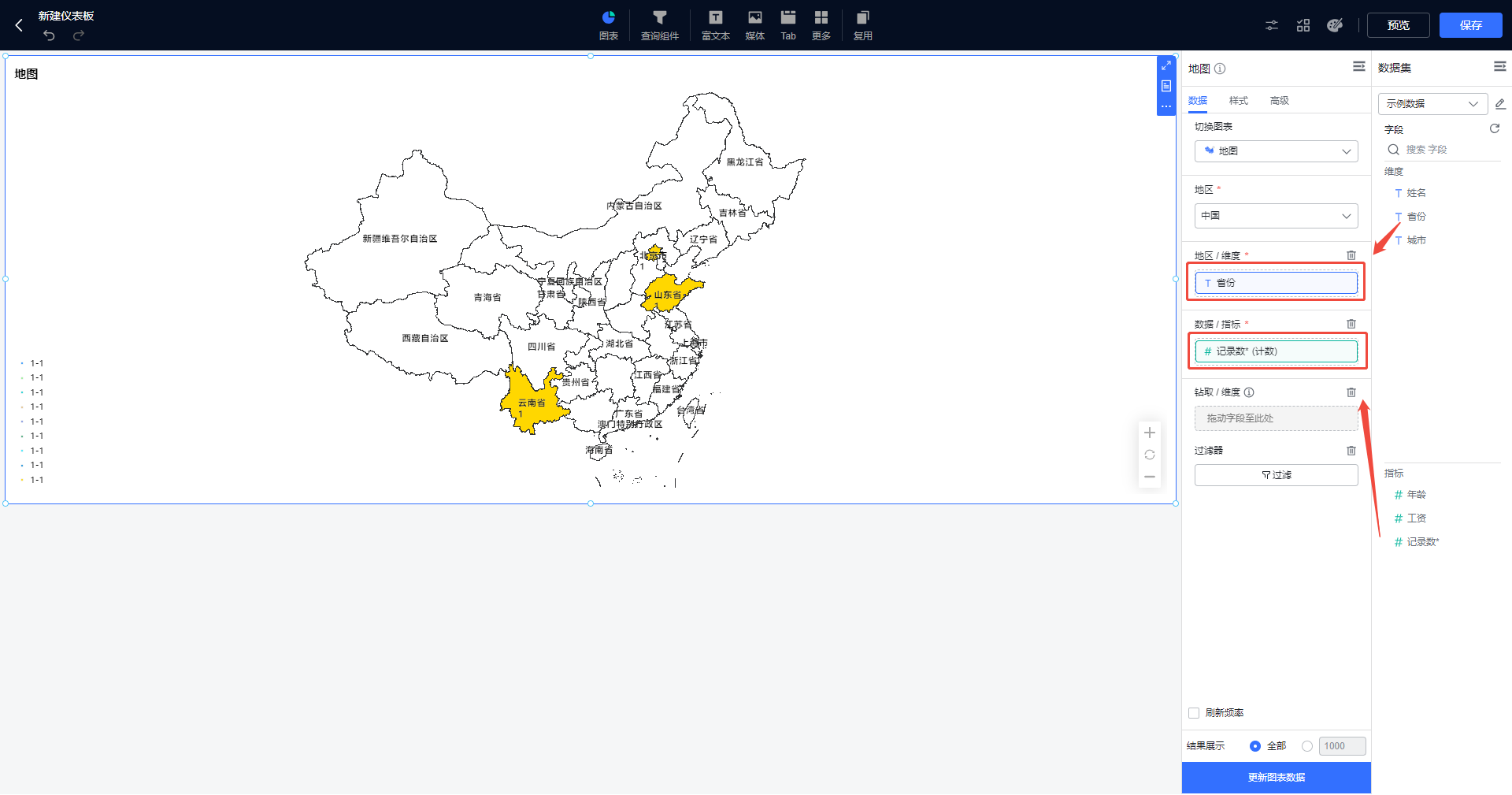Click the info icon beside 钻取 / 维度
Image resolution: width=1512 pixels, height=795 pixels.
click(x=1249, y=392)
